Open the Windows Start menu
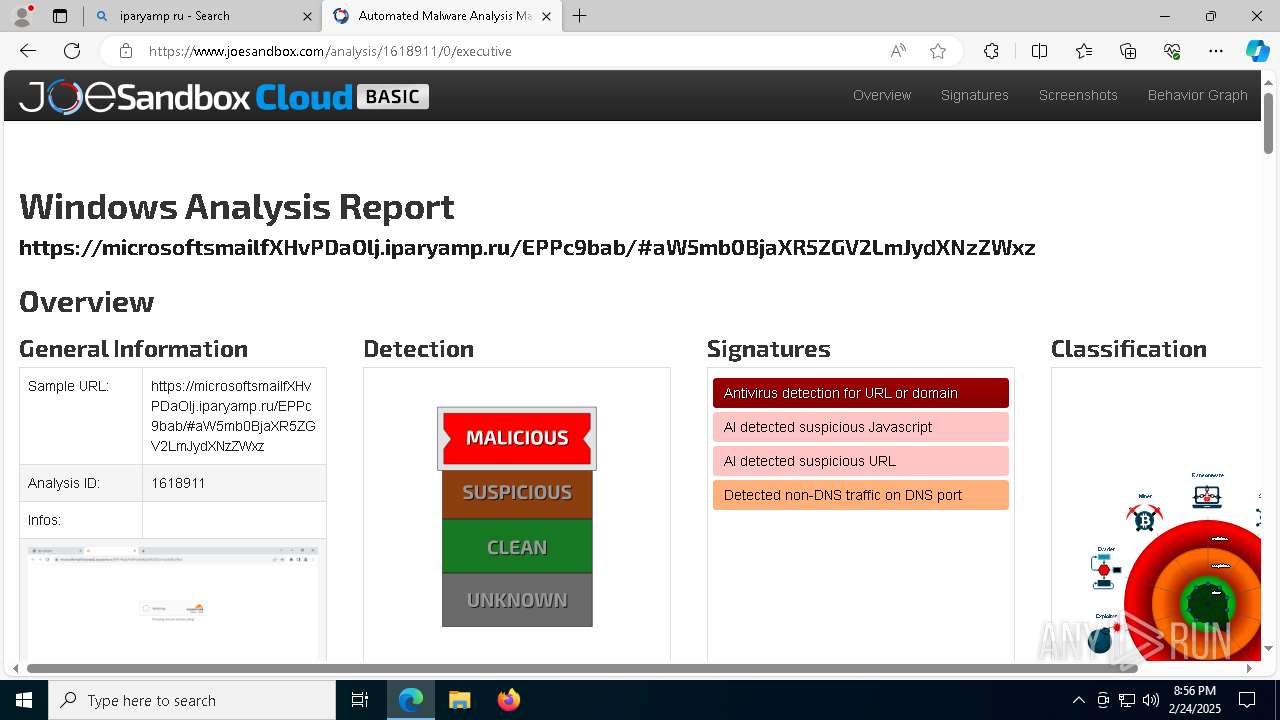This screenshot has width=1280, height=720. pos(24,700)
